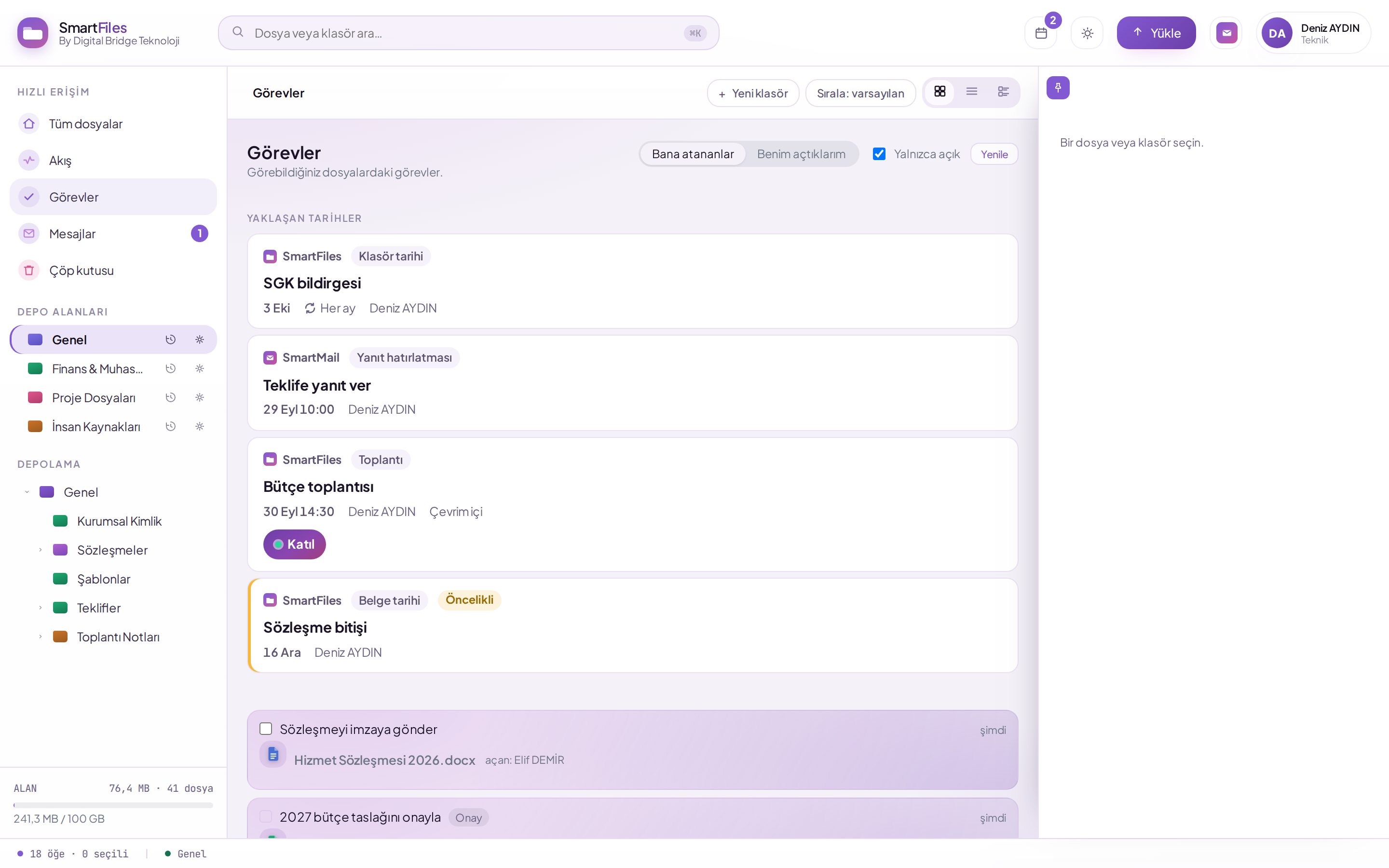Click the Yeni klasör button
This screenshot has height=868, width=1389.
[x=753, y=93]
